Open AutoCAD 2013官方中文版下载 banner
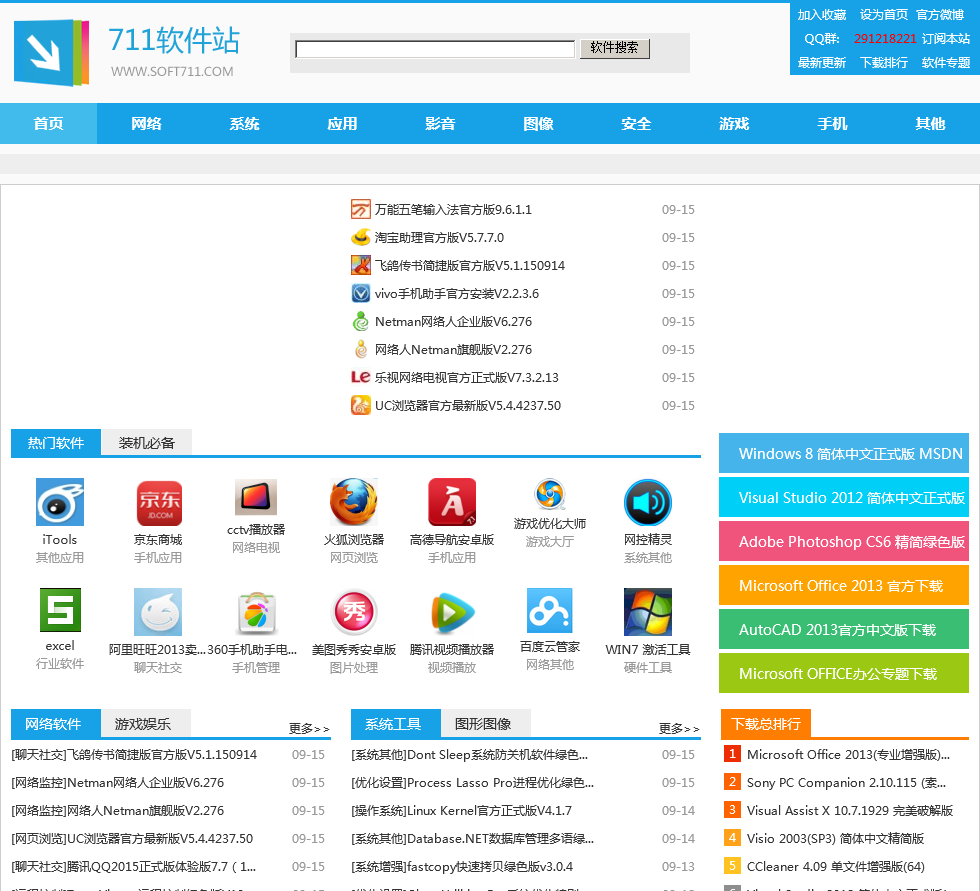The width and height of the screenshot is (980, 891). (844, 629)
